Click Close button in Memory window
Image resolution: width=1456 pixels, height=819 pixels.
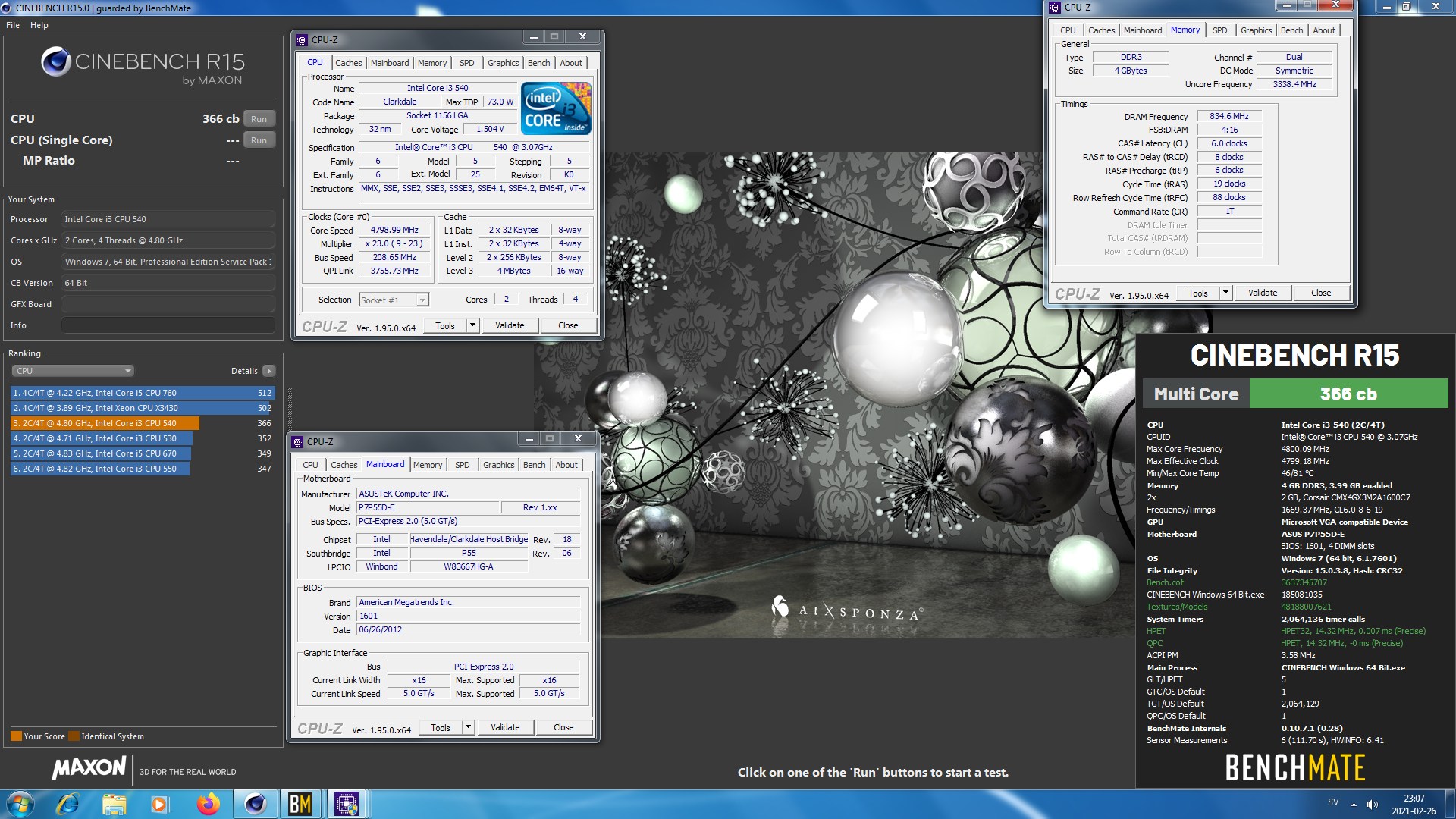coord(1321,293)
